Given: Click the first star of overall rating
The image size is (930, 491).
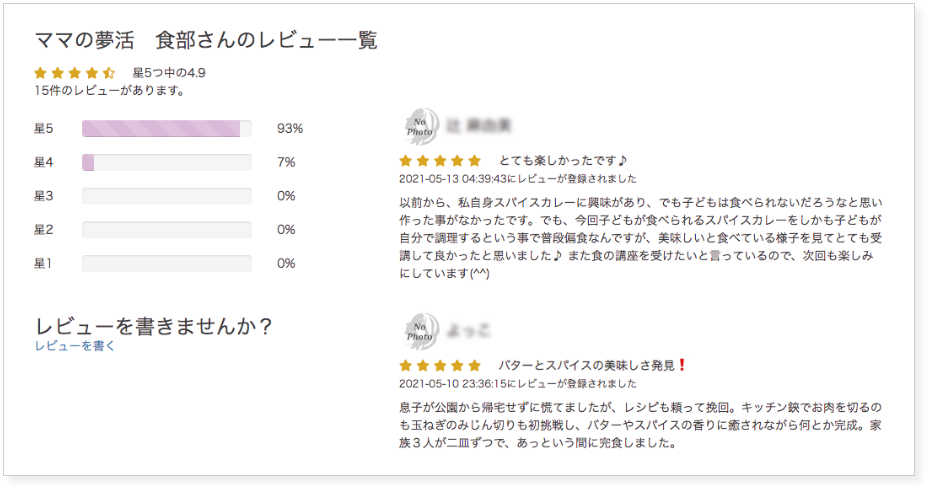Looking at the screenshot, I should [40, 73].
